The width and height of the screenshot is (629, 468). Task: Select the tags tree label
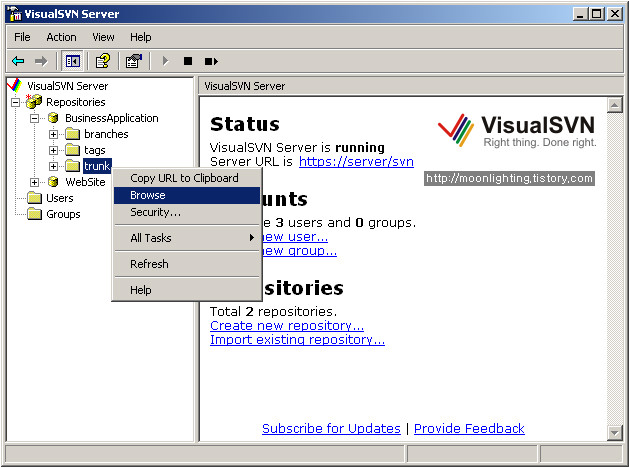95,150
